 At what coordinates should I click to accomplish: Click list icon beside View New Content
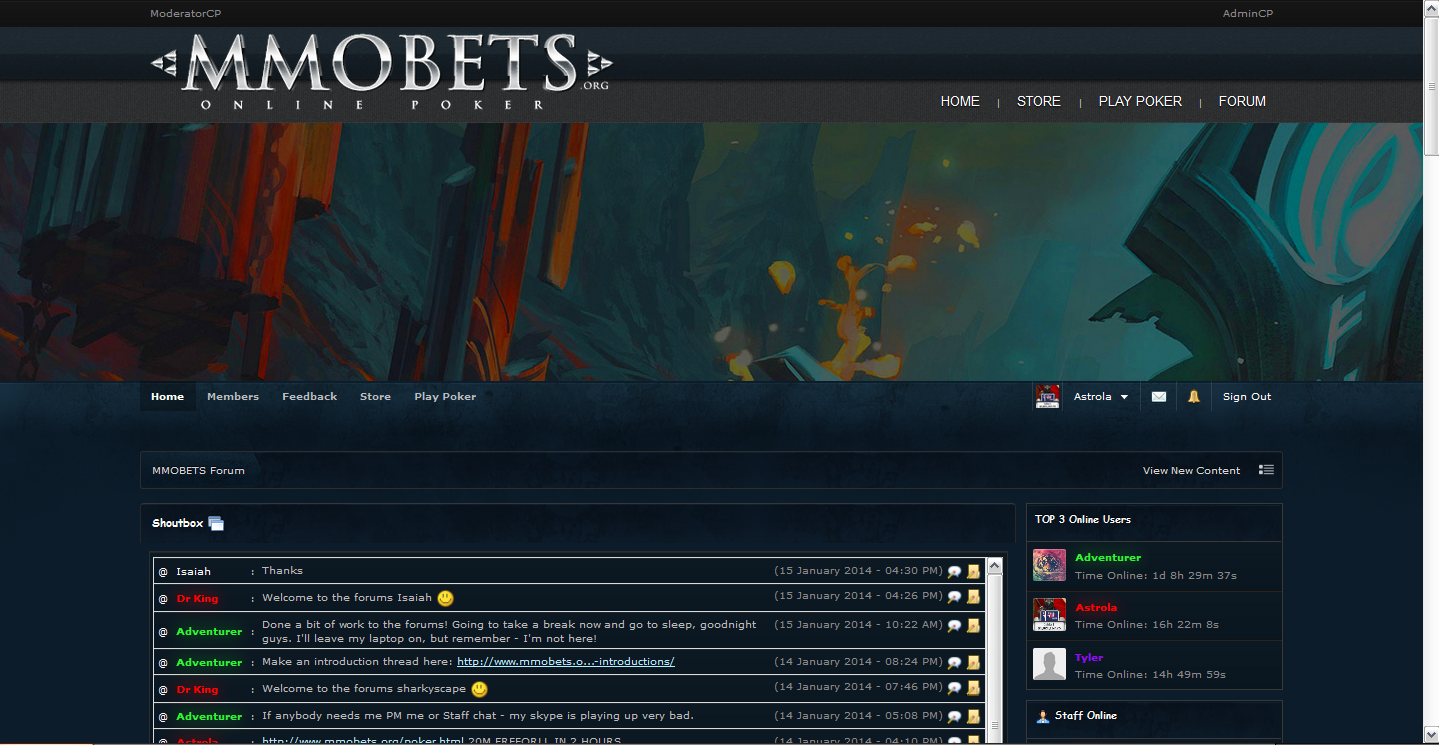tap(1266, 470)
